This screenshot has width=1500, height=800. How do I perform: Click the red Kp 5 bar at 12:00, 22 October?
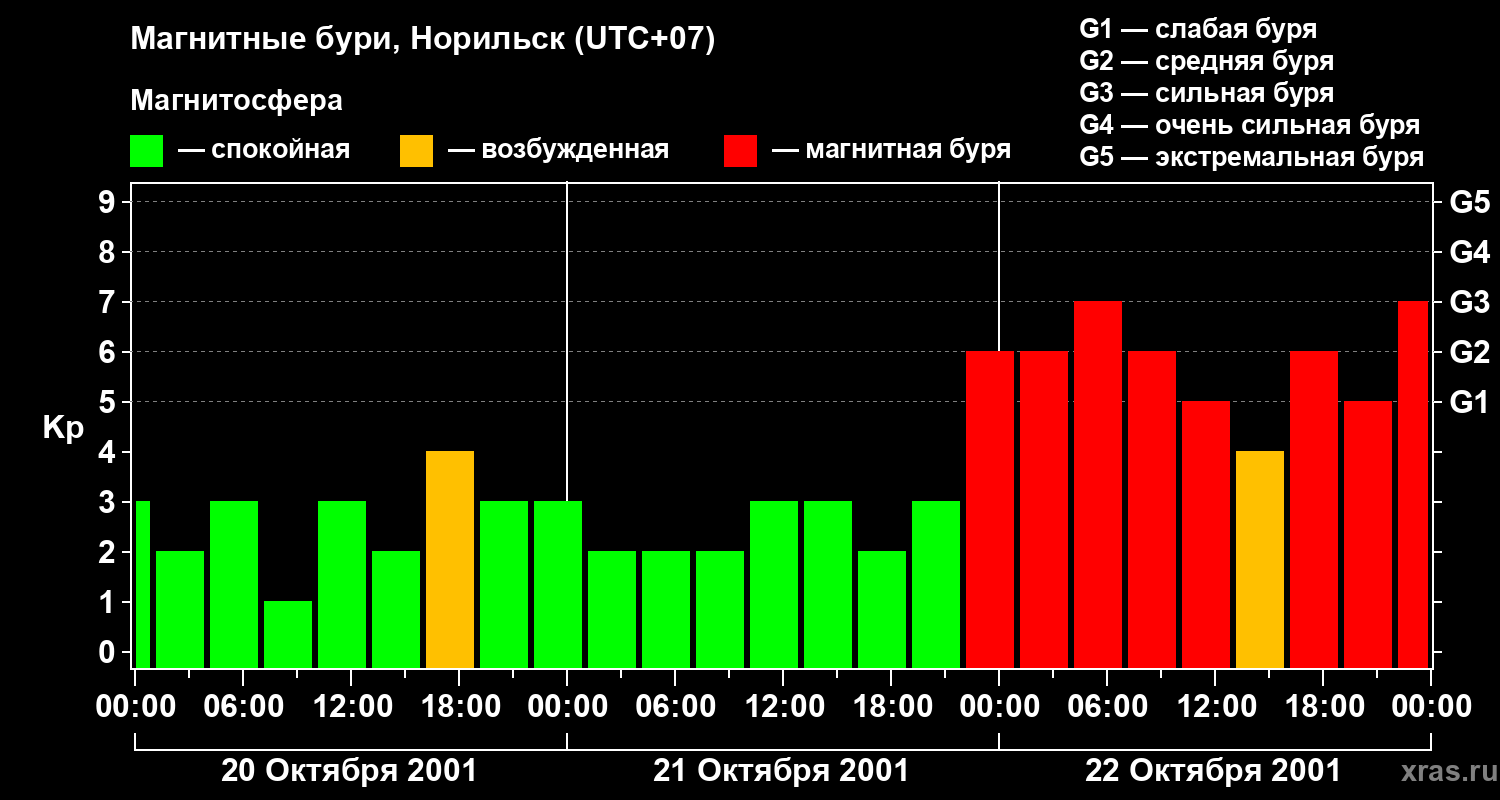pos(1206,534)
